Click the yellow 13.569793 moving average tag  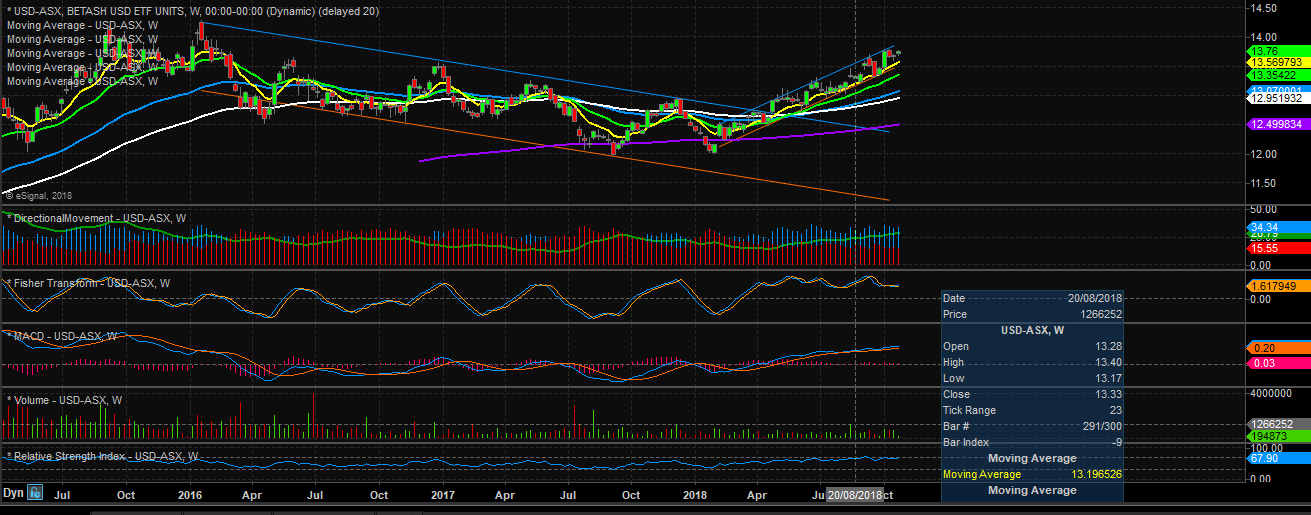[x=1278, y=63]
